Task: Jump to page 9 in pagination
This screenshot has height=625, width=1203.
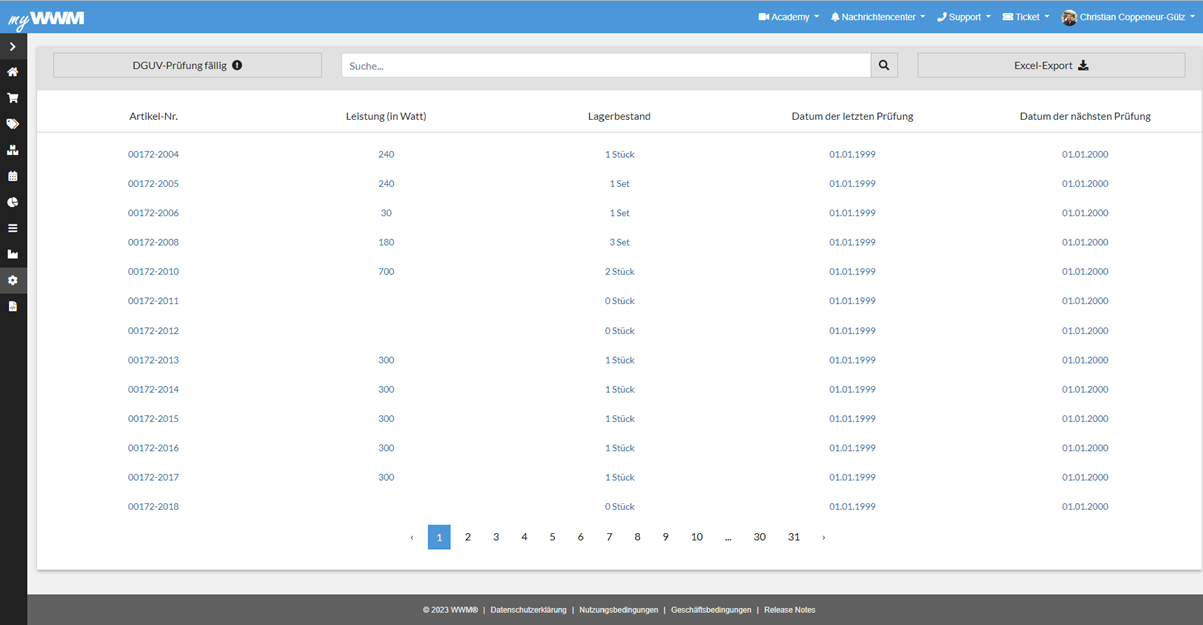Action: point(665,537)
